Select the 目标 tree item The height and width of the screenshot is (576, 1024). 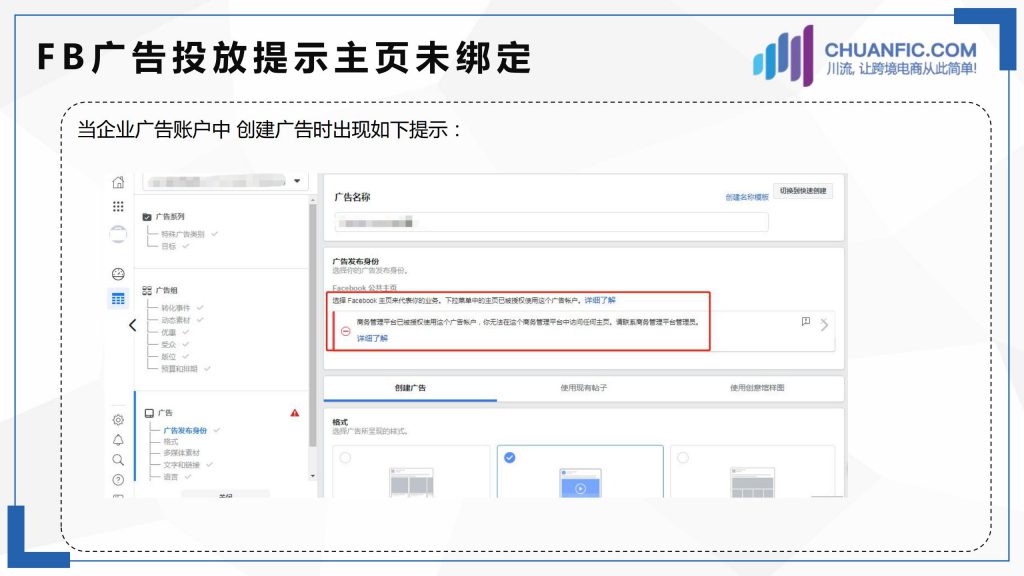pos(168,246)
